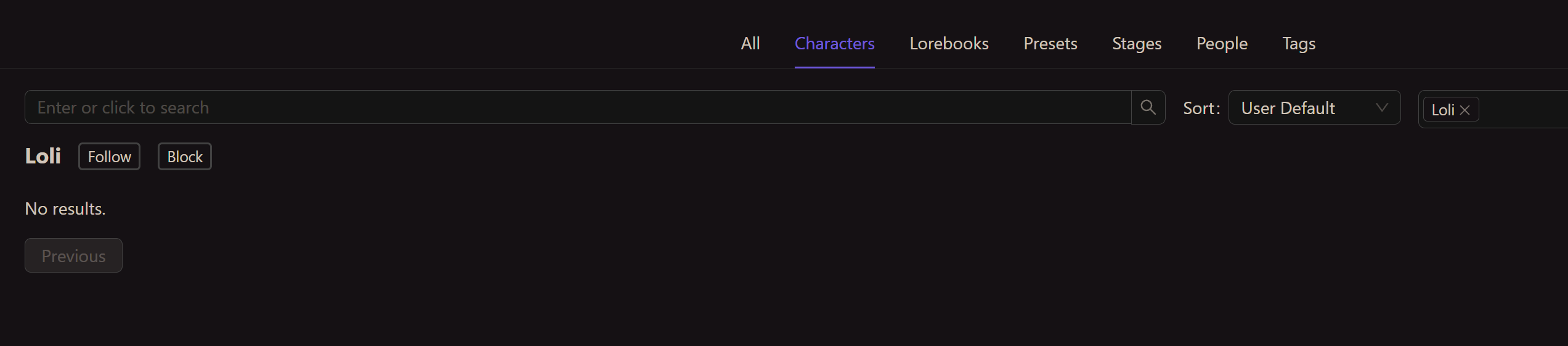Remove the tag chip using its X
Image resolution: width=1568 pixels, height=346 pixels.
(1465, 110)
